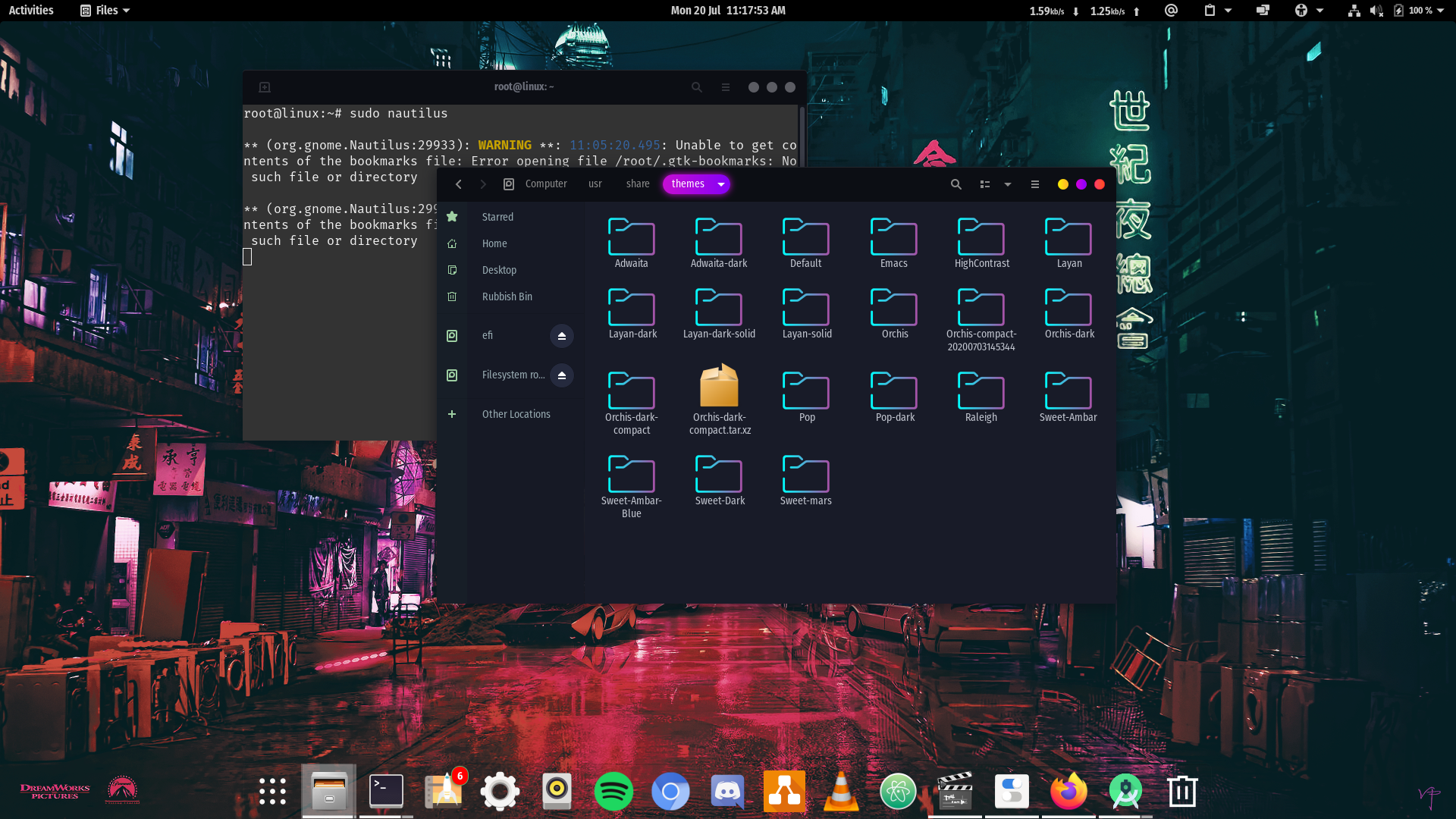The image size is (1456, 819).
Task: Eject the Filesystem root volume
Action: (x=561, y=375)
